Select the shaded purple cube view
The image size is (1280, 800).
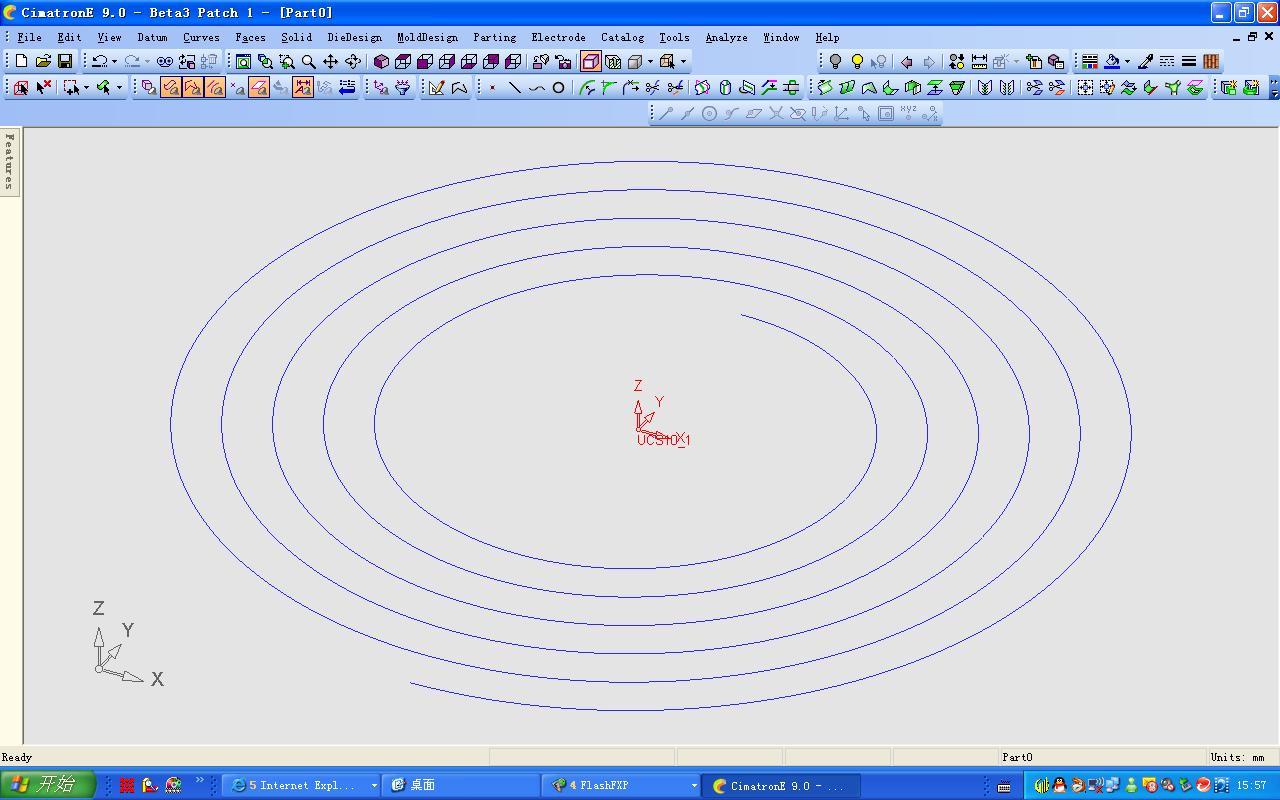click(x=381, y=62)
